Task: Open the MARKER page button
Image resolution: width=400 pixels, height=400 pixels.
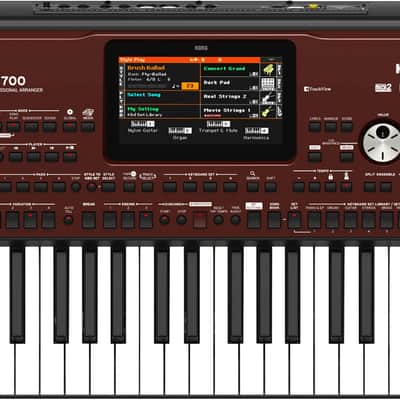Action: click(331, 126)
